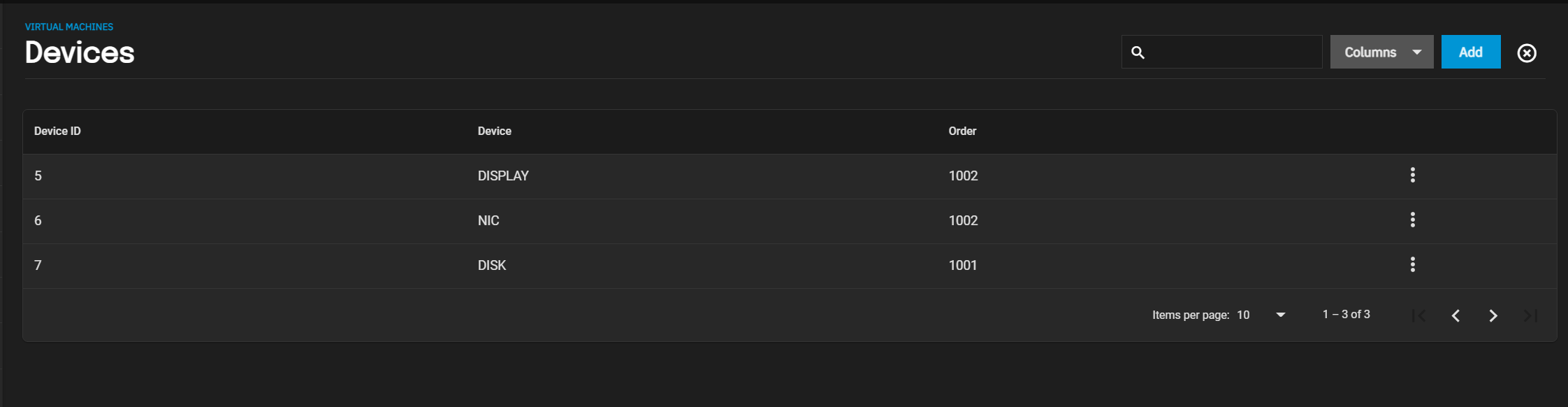This screenshot has height=407, width=1568.
Task: Open actions menu for DISK device row
Action: 1412,264
